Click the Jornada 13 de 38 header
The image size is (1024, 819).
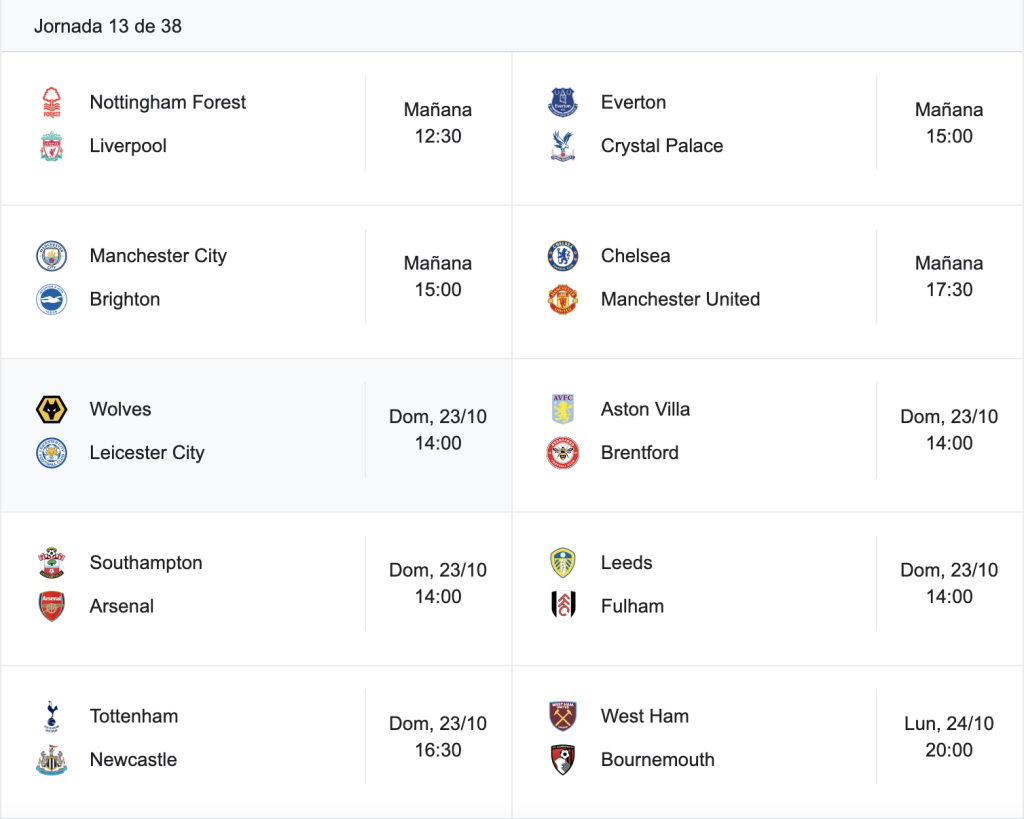pos(108,26)
